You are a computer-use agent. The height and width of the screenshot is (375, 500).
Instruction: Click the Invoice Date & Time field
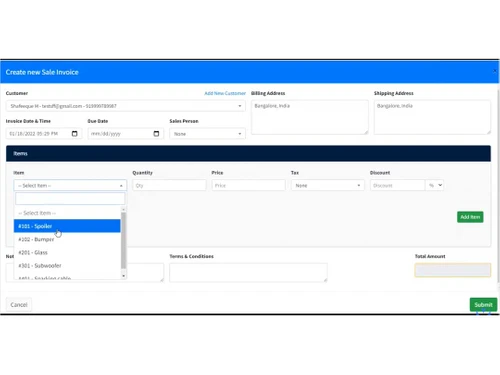(44, 134)
